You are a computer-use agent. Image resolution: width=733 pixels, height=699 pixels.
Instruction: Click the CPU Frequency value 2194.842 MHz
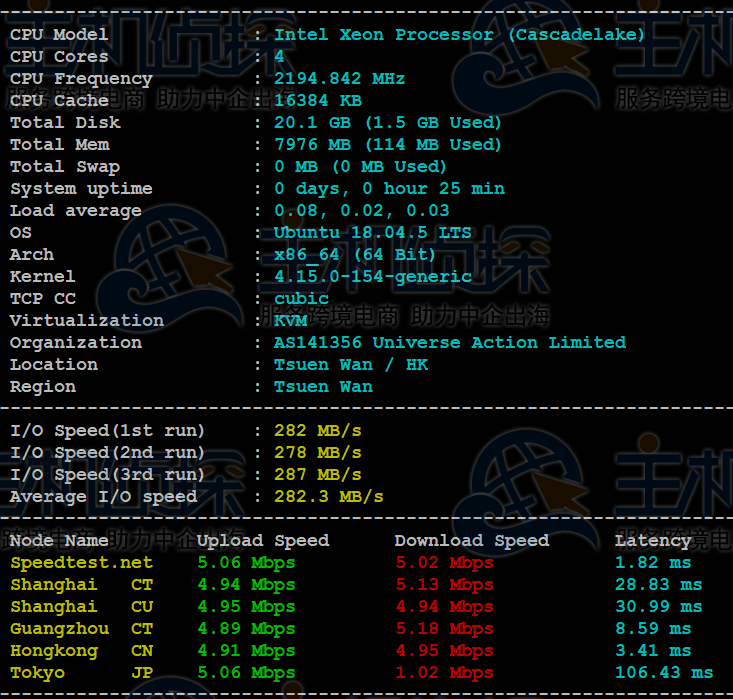339,79
